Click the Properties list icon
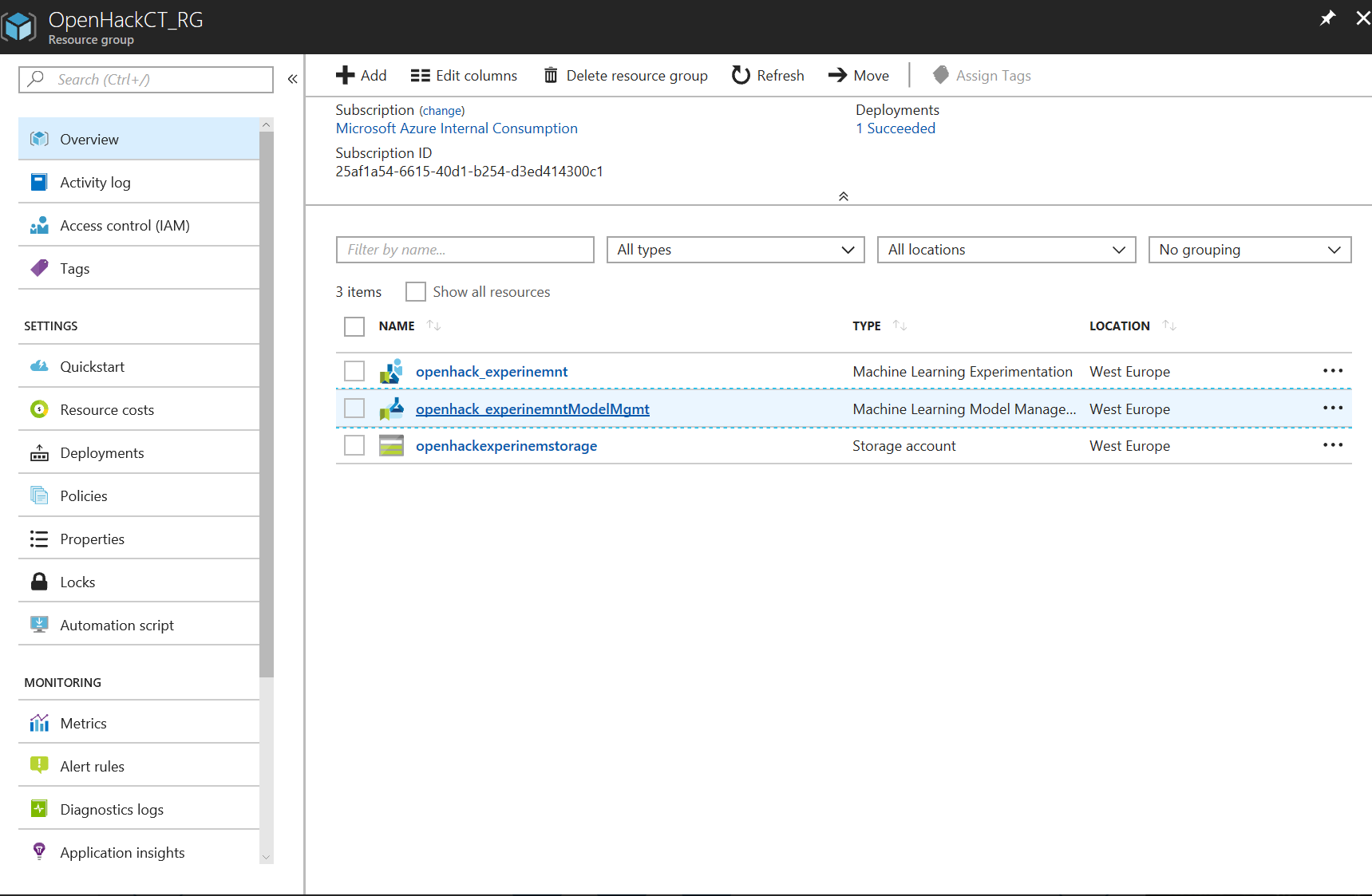Screen dimensions: 1372x896 pyautogui.click(x=39, y=539)
